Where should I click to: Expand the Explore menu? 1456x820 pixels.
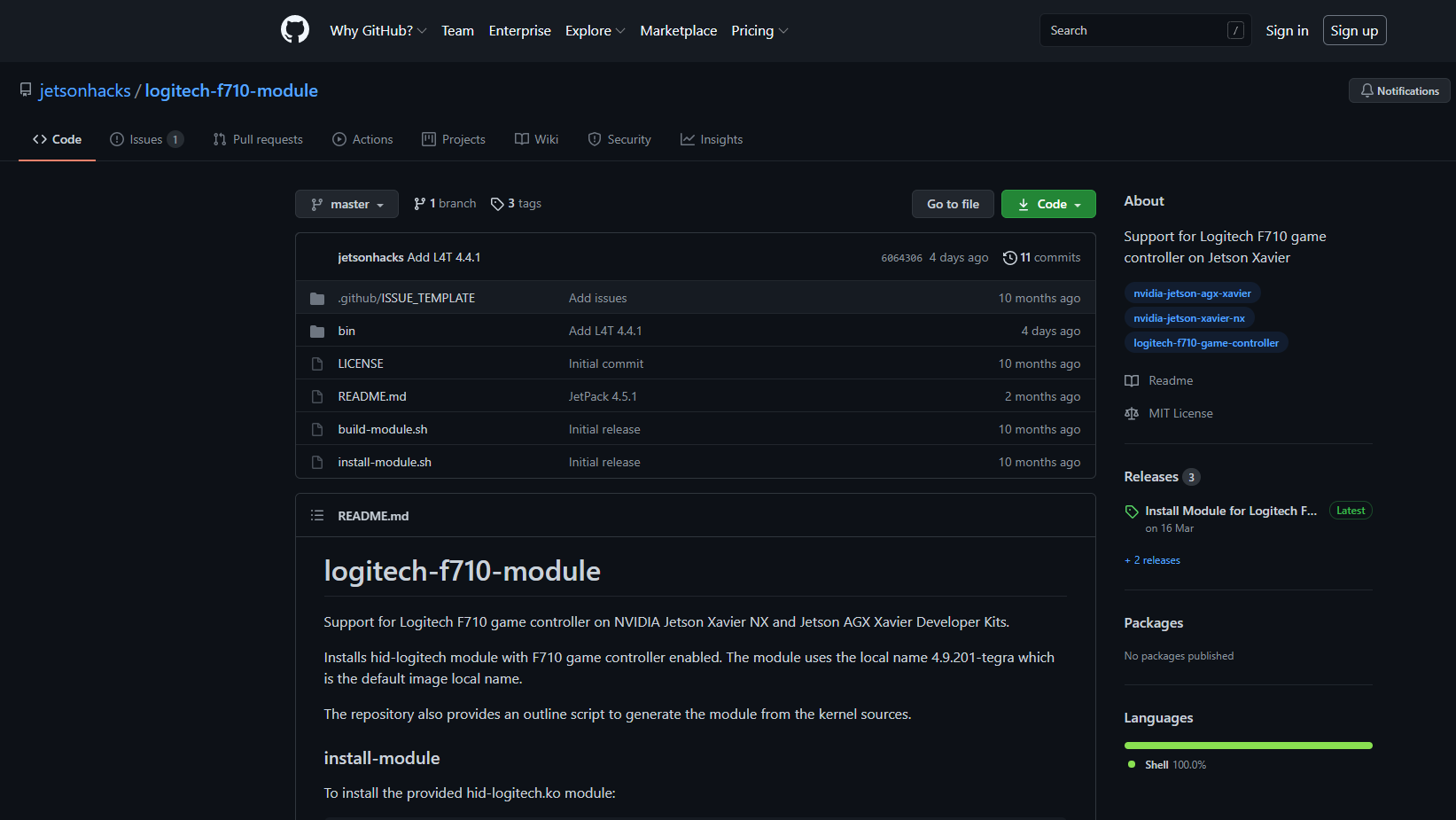tap(596, 31)
